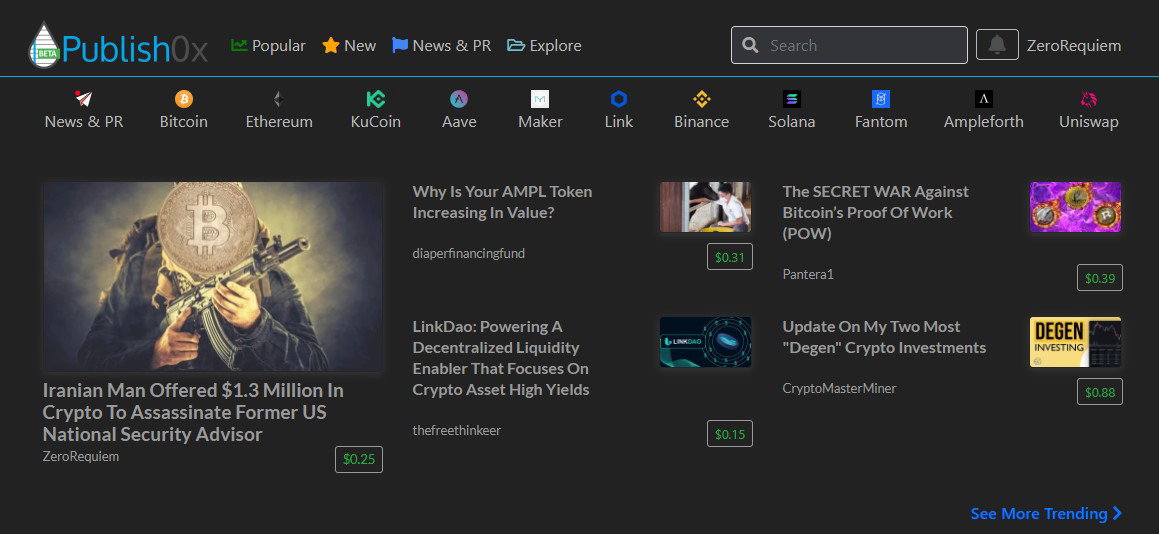The height and width of the screenshot is (534, 1159).
Task: Click the $0.39 tip amount
Action: coord(1100,277)
